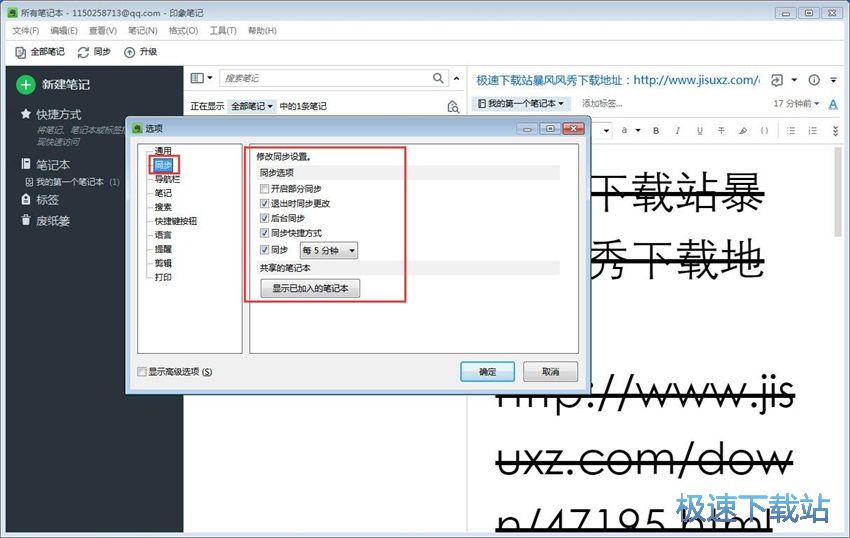This screenshot has height=538, width=850.
Task: Click the highlighter tool icon
Action: (743, 131)
